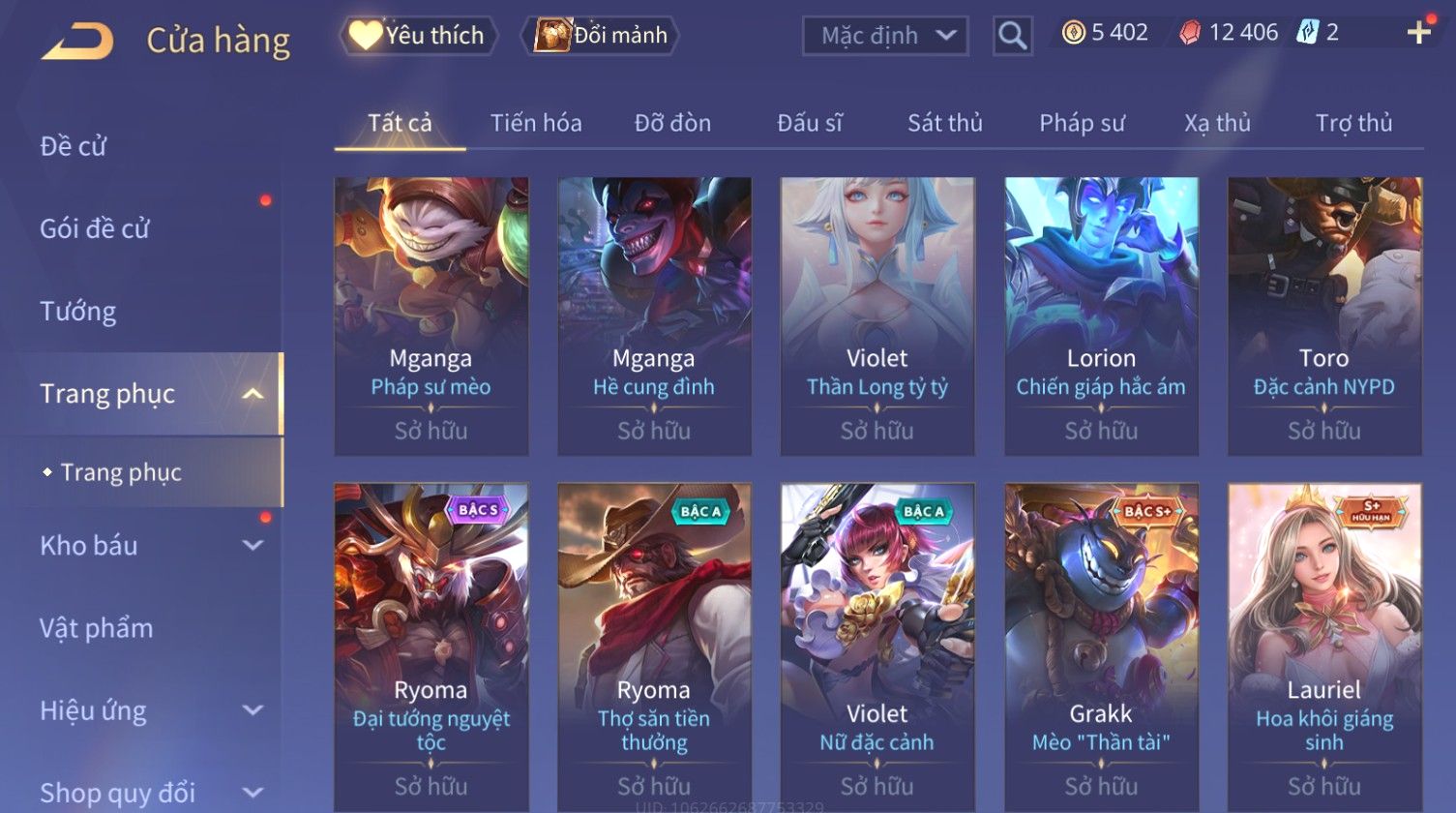Select Trang phục sub-item in sidebar
The height and width of the screenshot is (813, 1456).
pos(121,472)
